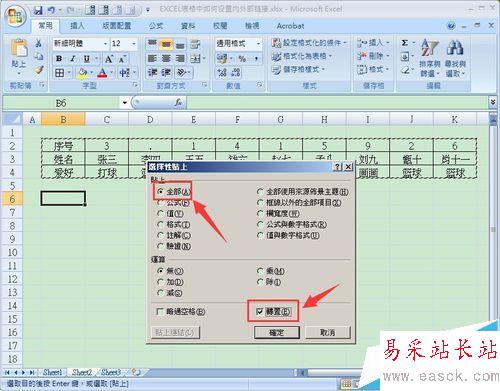The image size is (500, 391).
Task: Open the font name dropdown 新細明體
Action: pos(105,44)
